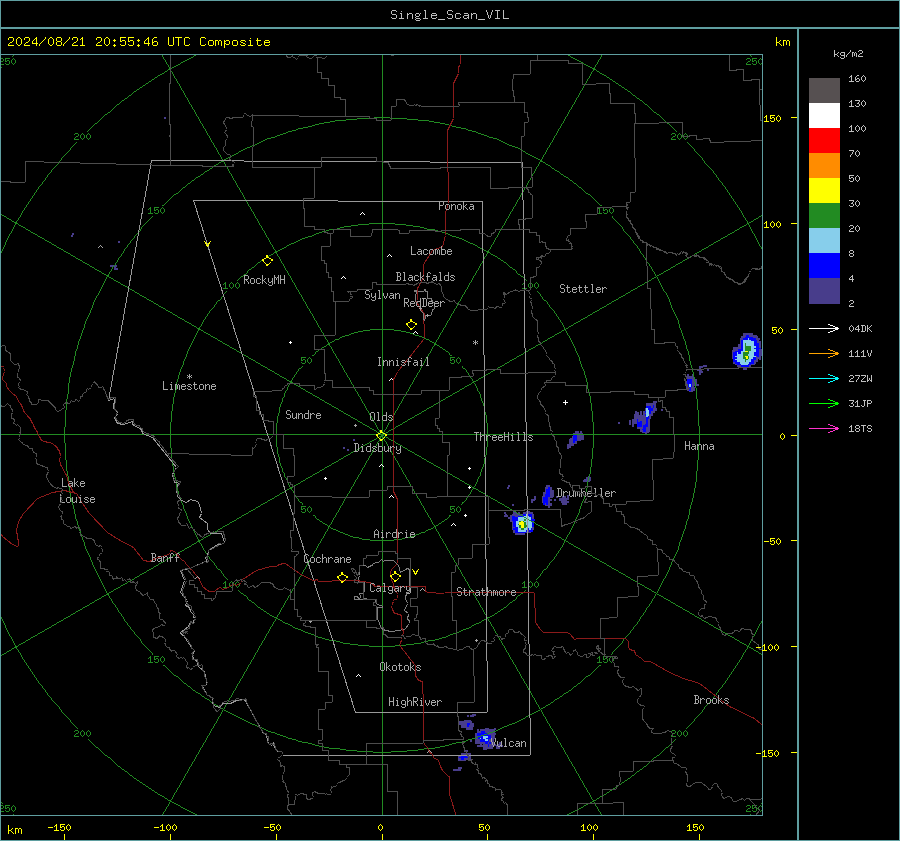Click the Single_Scan_VIL title
The width and height of the screenshot is (900, 841).
click(x=449, y=15)
